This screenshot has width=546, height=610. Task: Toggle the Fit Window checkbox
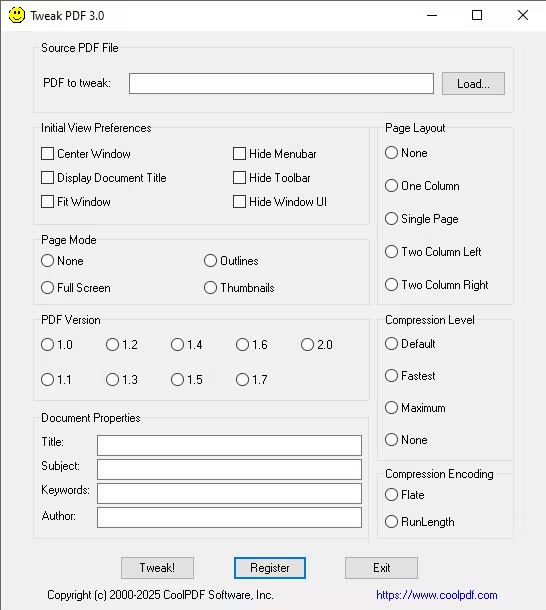[x=47, y=202]
